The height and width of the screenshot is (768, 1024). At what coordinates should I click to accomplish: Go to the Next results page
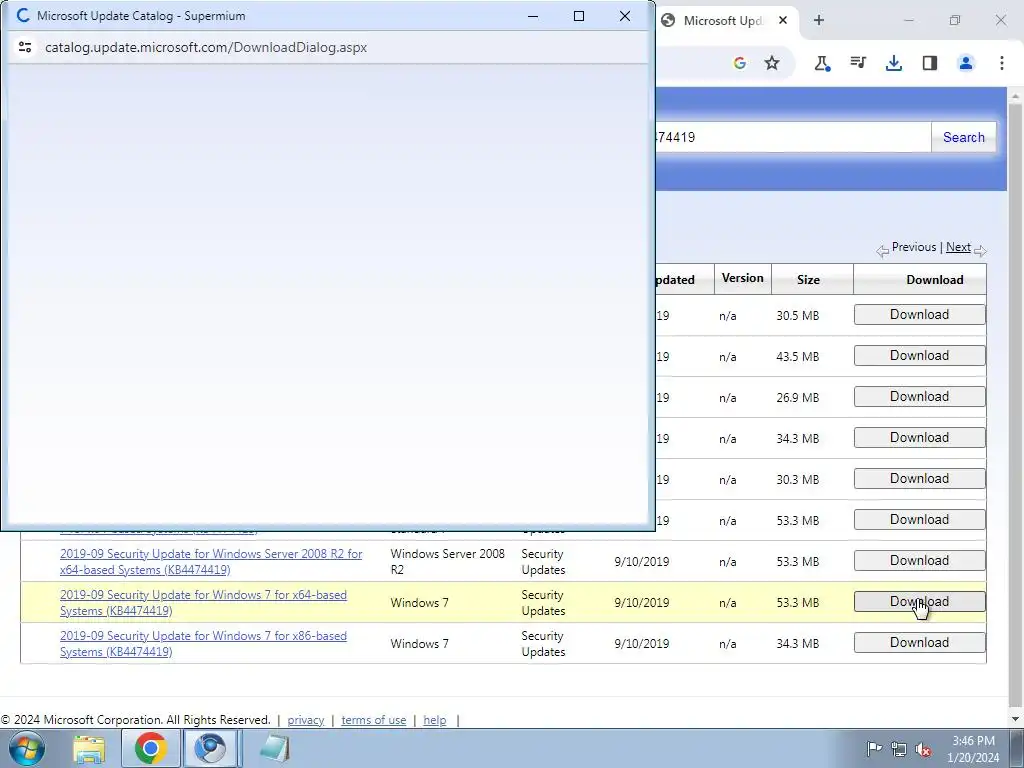coord(958,247)
